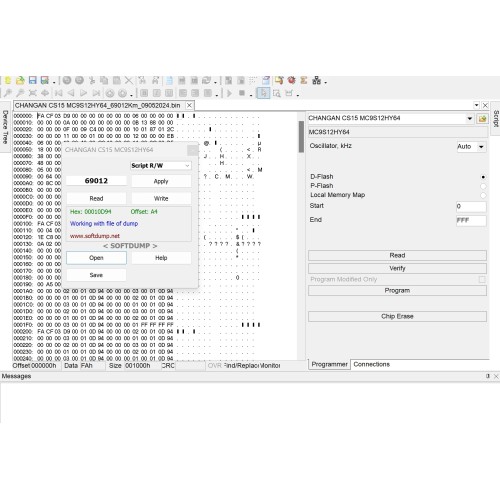Screen dimensions: 500x500
Task: Open the Script R/W dropdown
Action: (x=161, y=166)
